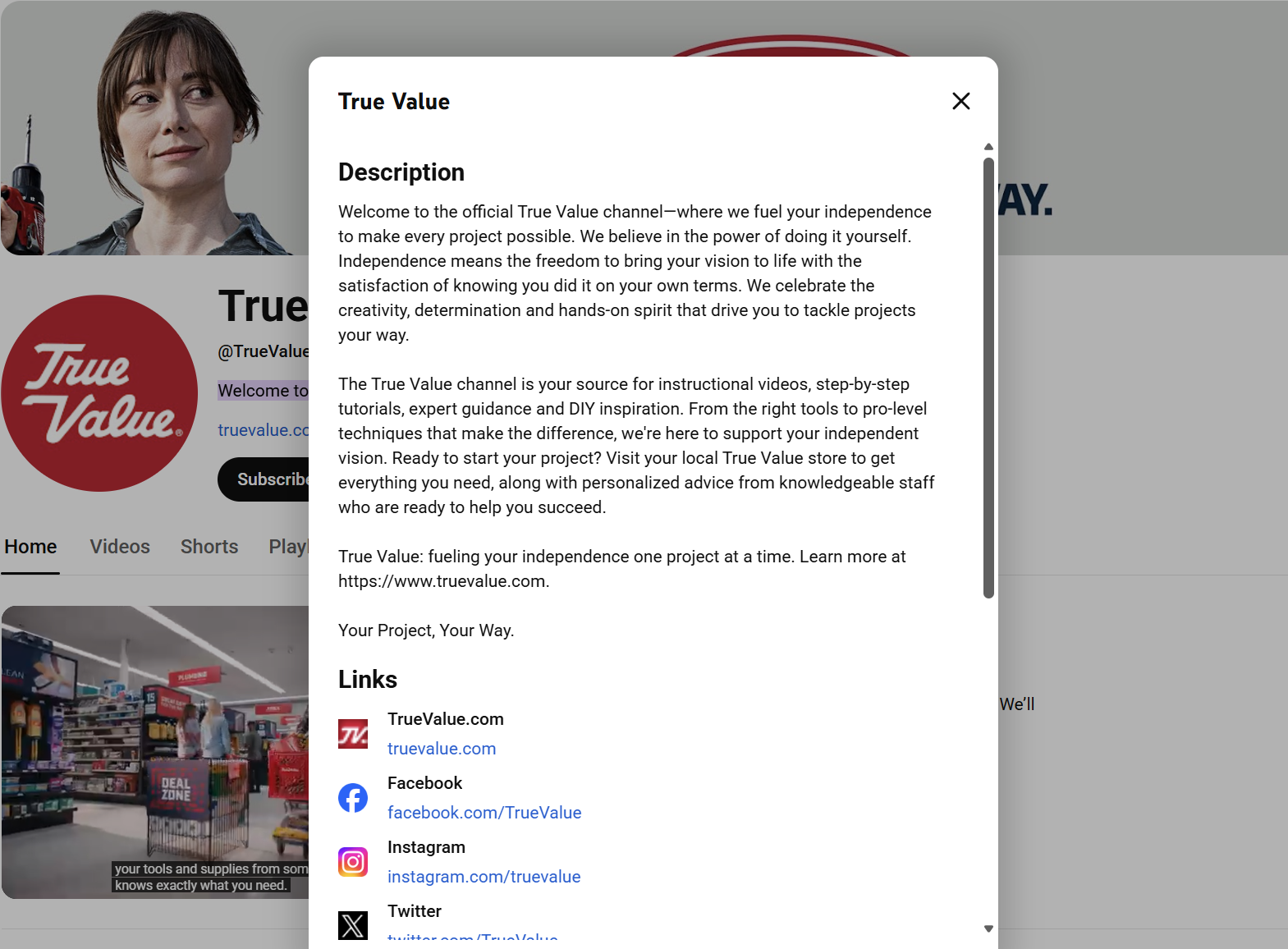
Task: Click the dialog's vertical scrollbar thumb
Action: pos(988,378)
